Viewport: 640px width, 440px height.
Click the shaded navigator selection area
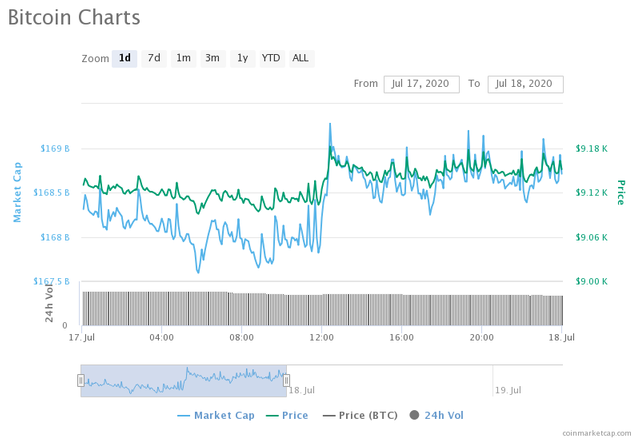(x=184, y=381)
